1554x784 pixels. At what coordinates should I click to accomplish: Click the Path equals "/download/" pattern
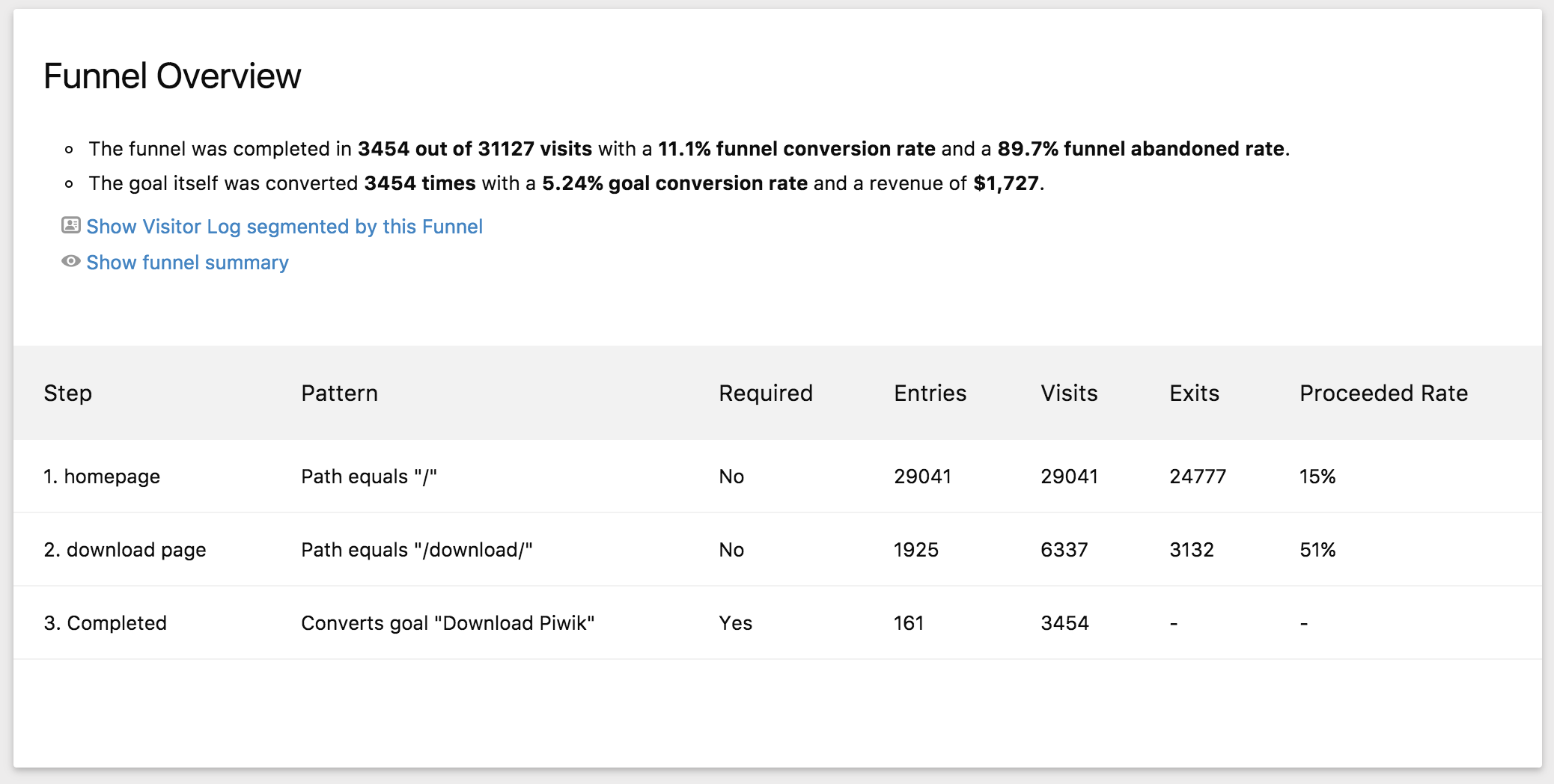coord(416,550)
